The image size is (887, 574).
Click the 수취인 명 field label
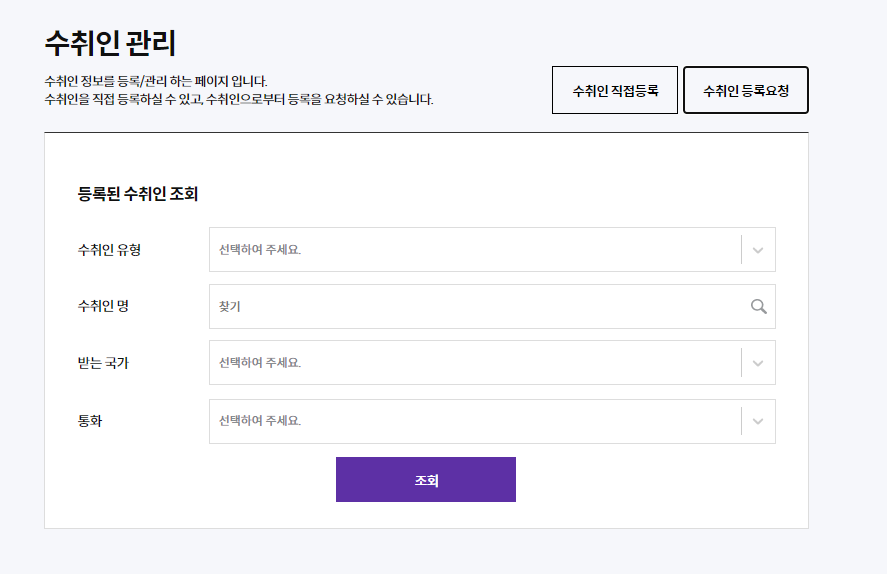[x=104, y=307]
